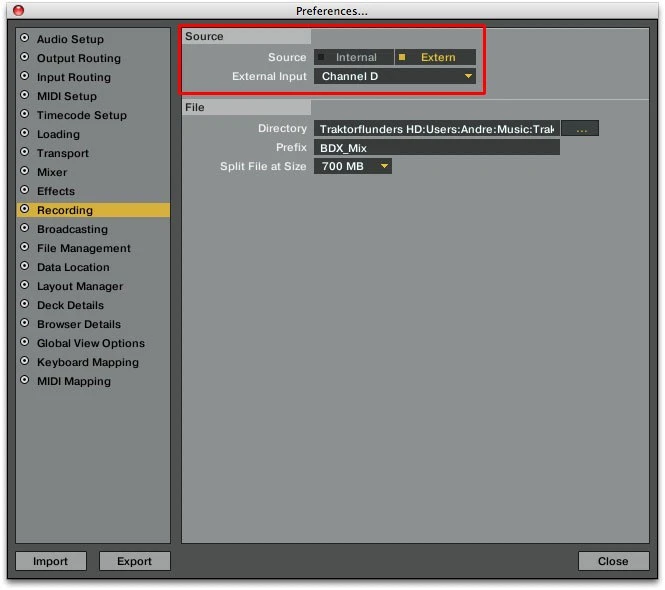Open the Keyboard Mapping section
This screenshot has width=665, height=590.
[87, 362]
